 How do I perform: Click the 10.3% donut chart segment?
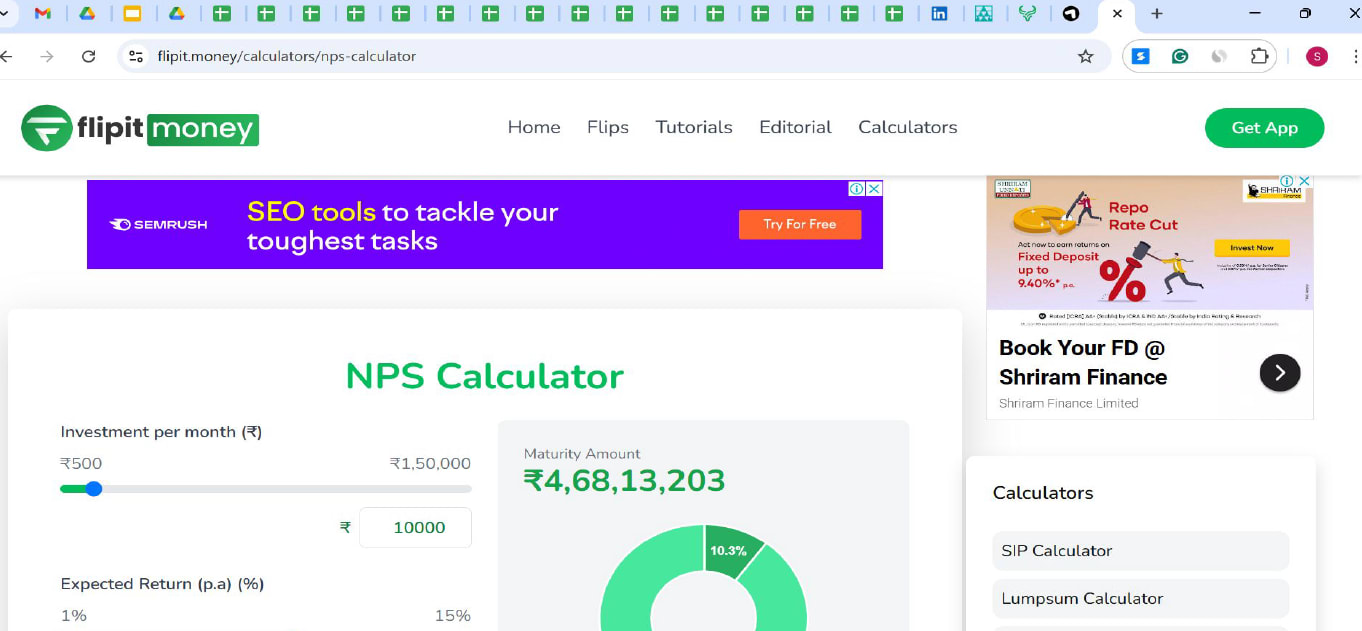coord(730,549)
